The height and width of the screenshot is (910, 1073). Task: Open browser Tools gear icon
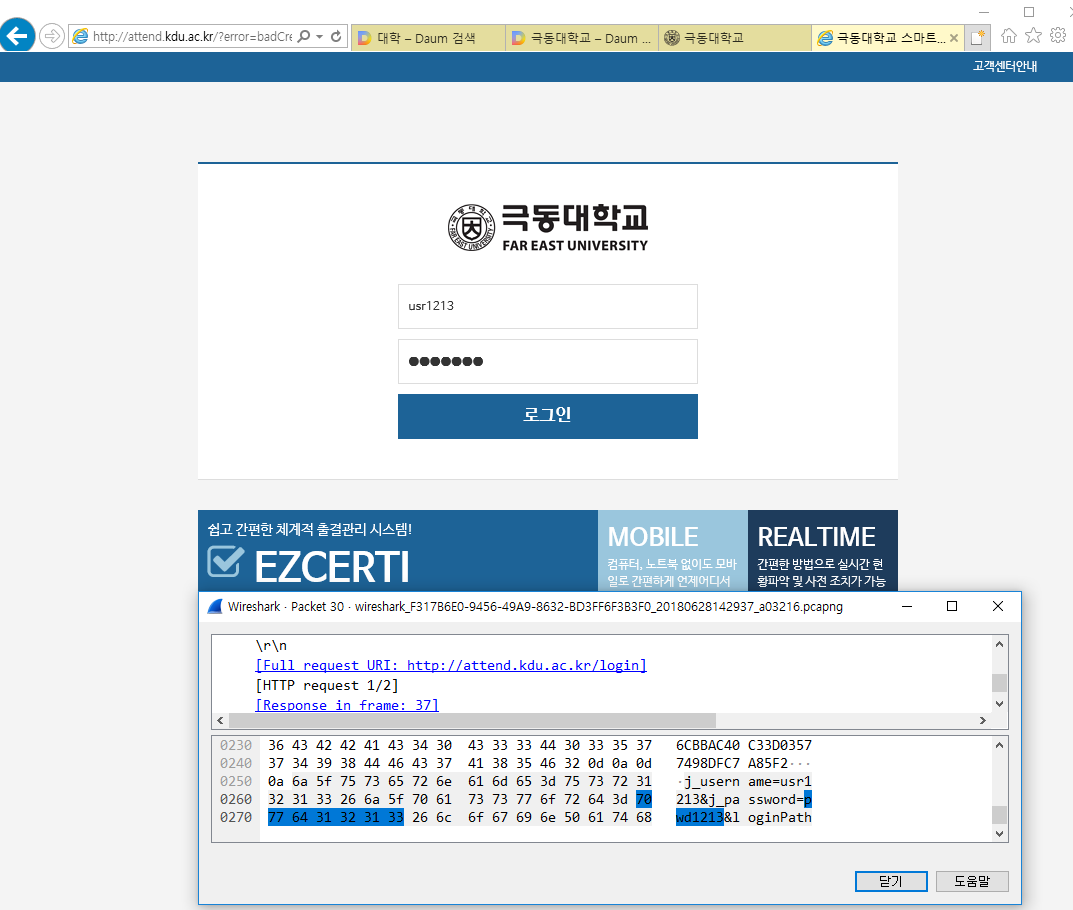[x=1058, y=35]
